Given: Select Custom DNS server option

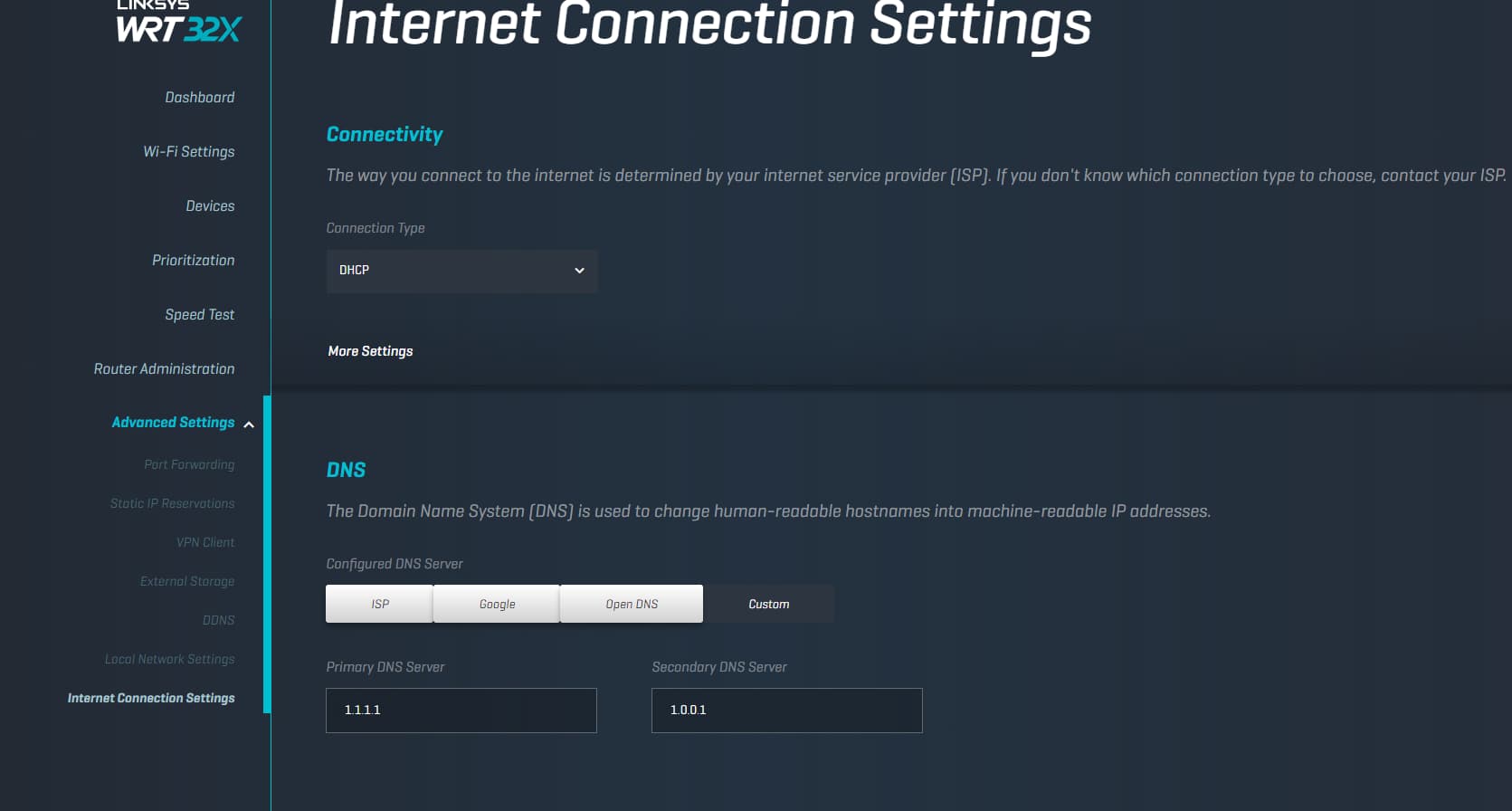Looking at the screenshot, I should tap(769, 604).
